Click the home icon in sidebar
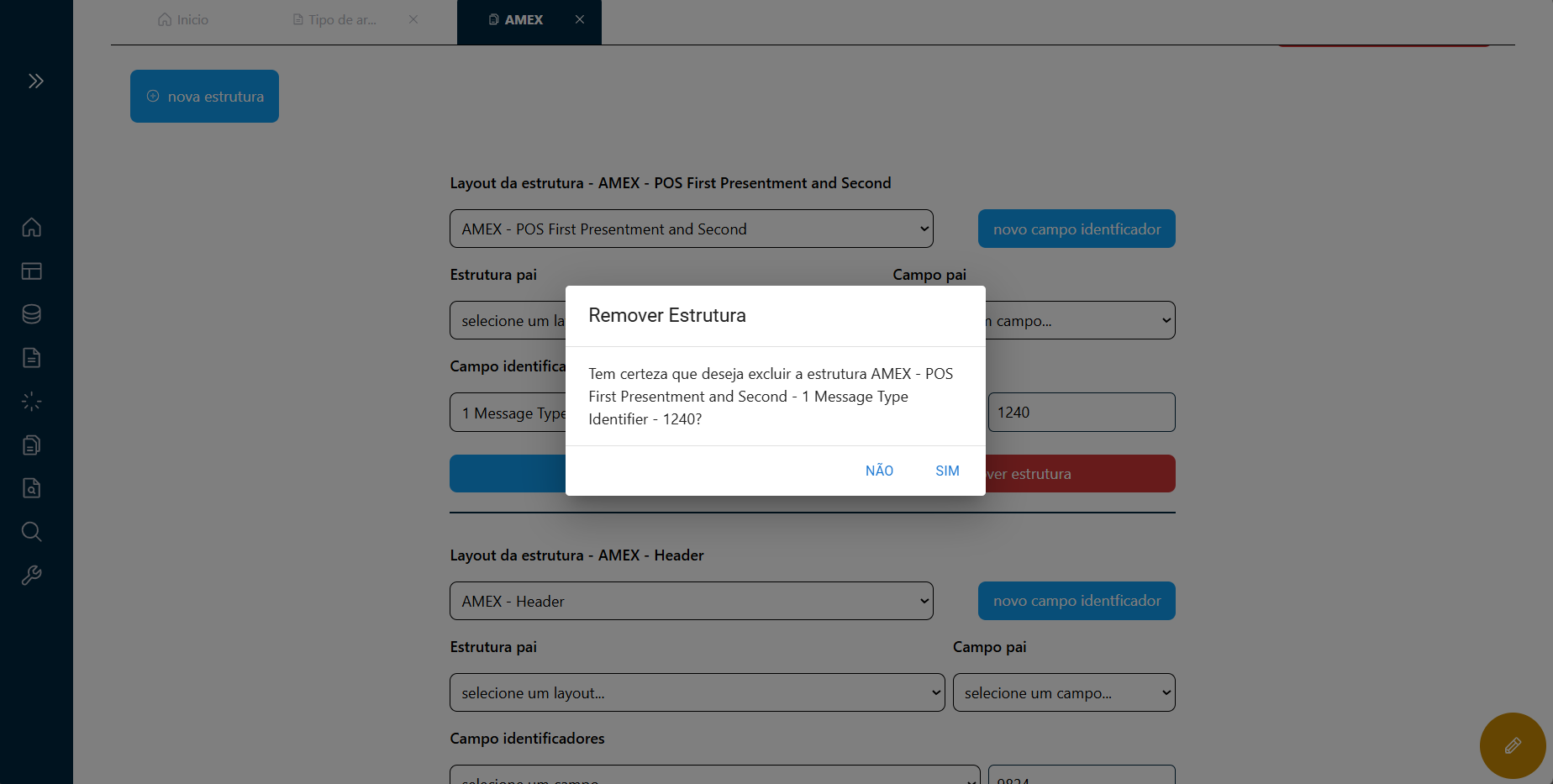The image size is (1553, 784). coord(32,228)
